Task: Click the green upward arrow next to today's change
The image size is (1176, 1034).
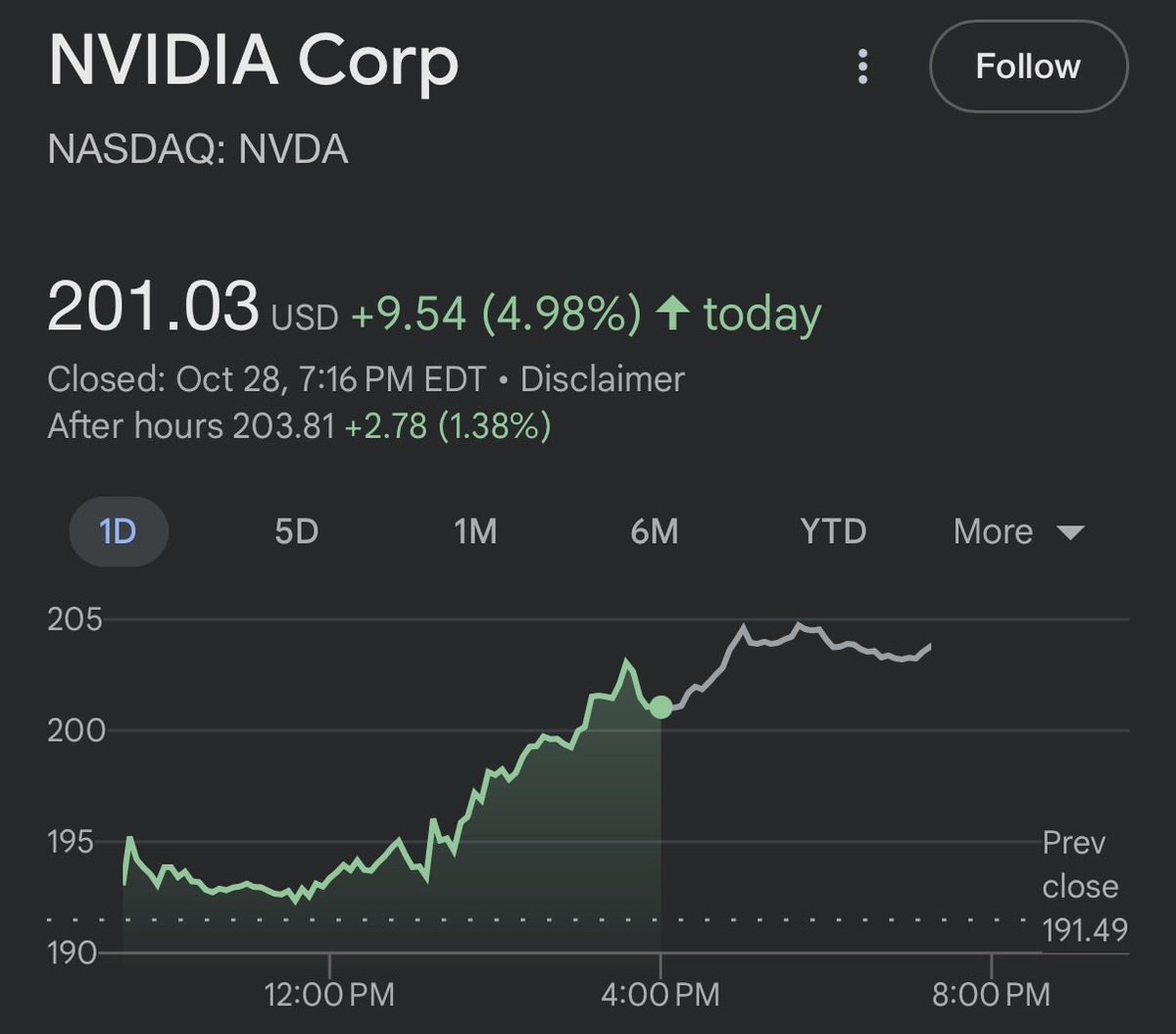Action: tap(676, 312)
